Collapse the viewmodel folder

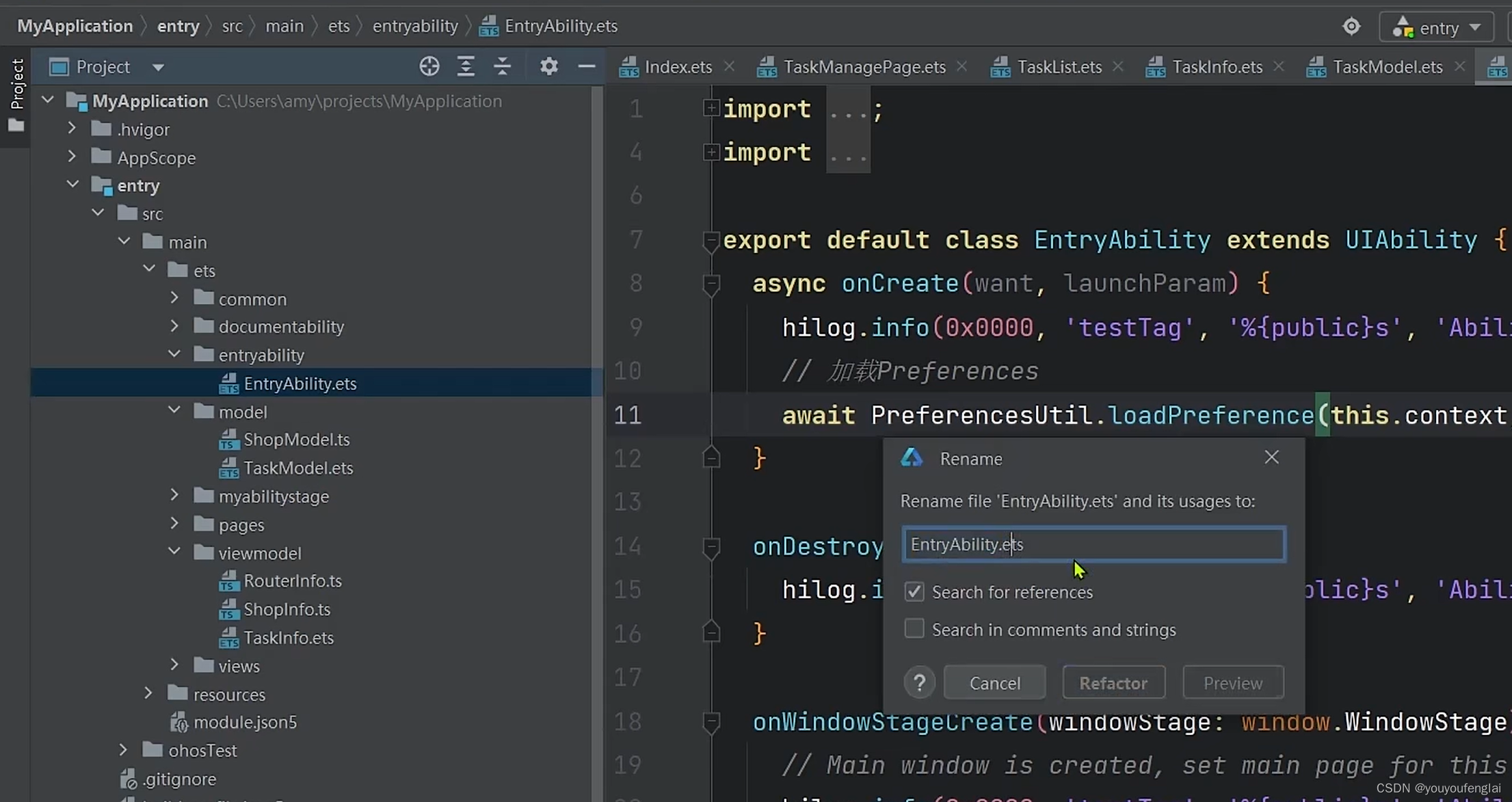click(x=174, y=552)
